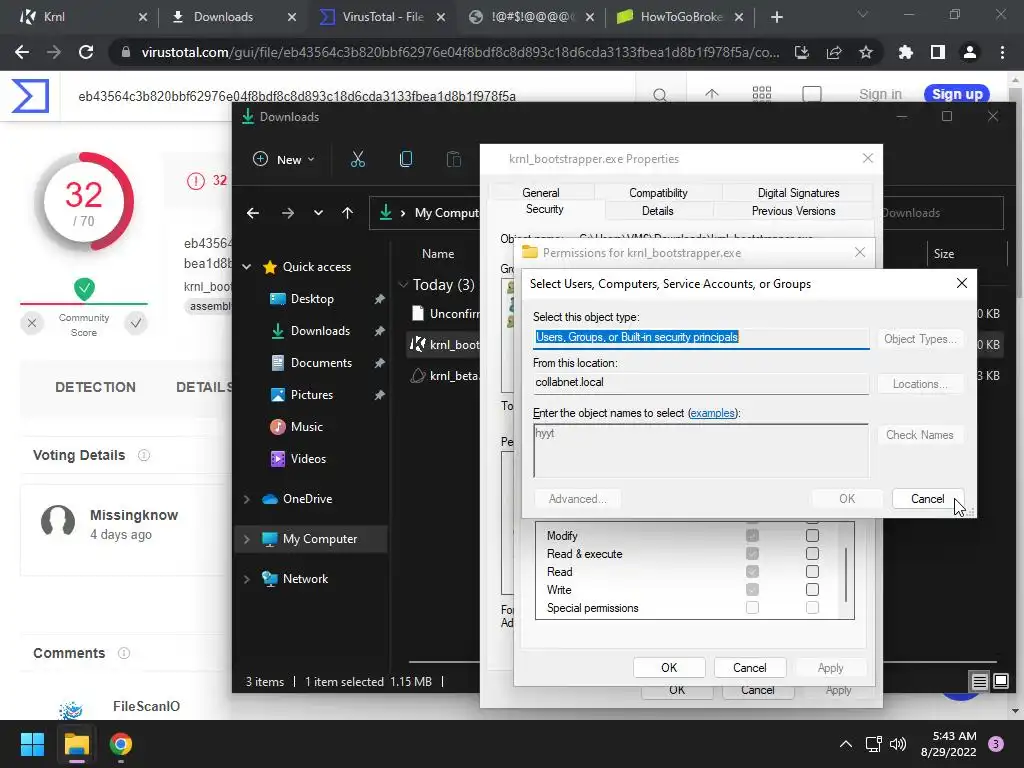The height and width of the screenshot is (768, 1024).
Task: Vote malicious with community X icon
Action: click(x=32, y=323)
